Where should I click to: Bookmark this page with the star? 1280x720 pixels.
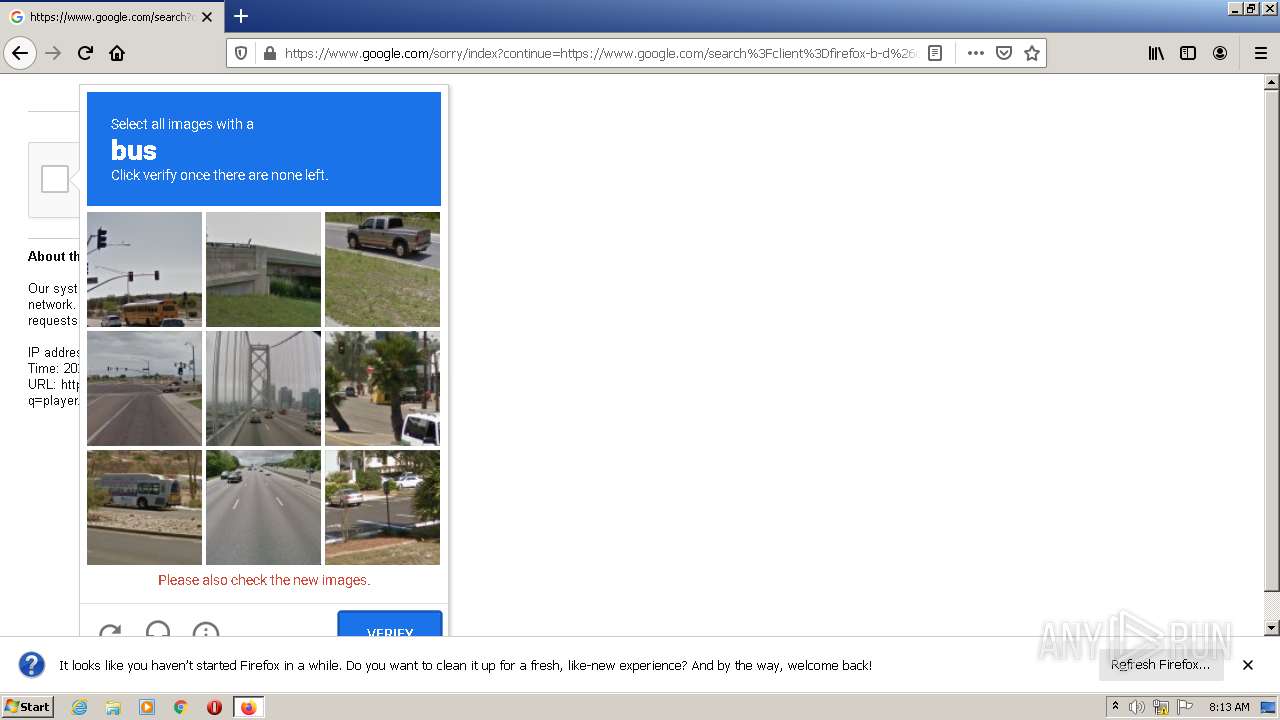tap(1032, 53)
